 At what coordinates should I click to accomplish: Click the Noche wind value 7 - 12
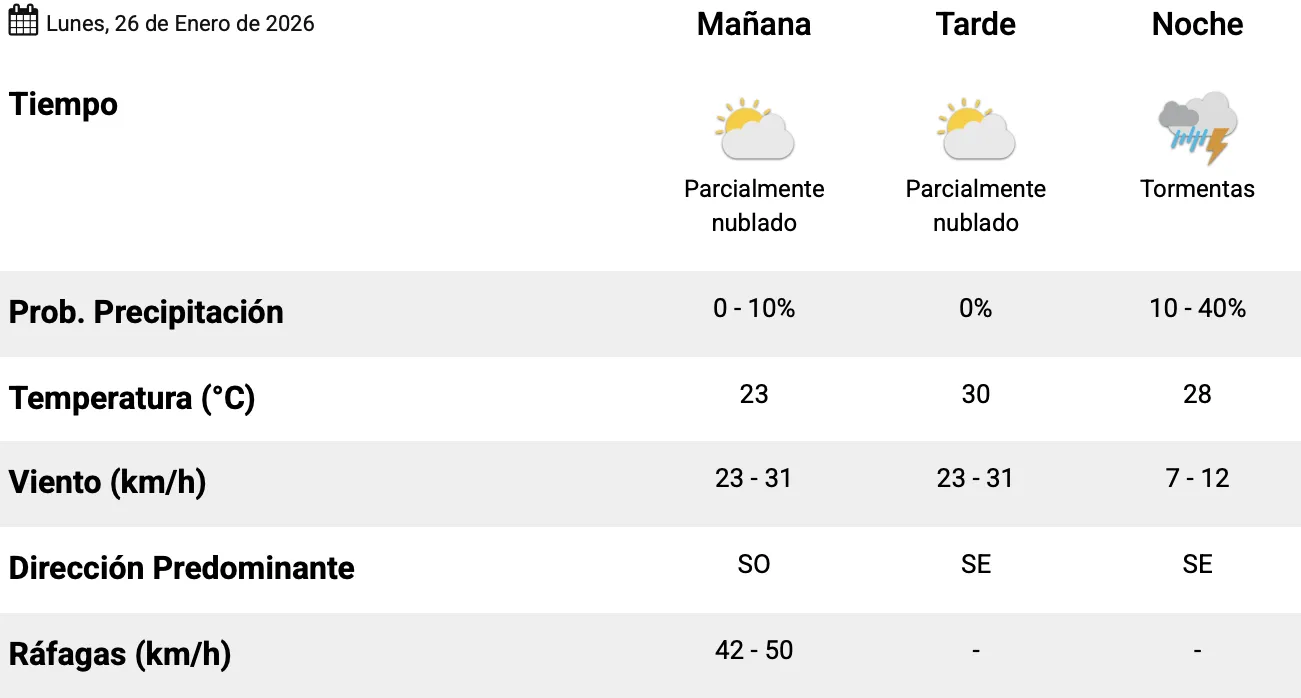tap(1197, 478)
